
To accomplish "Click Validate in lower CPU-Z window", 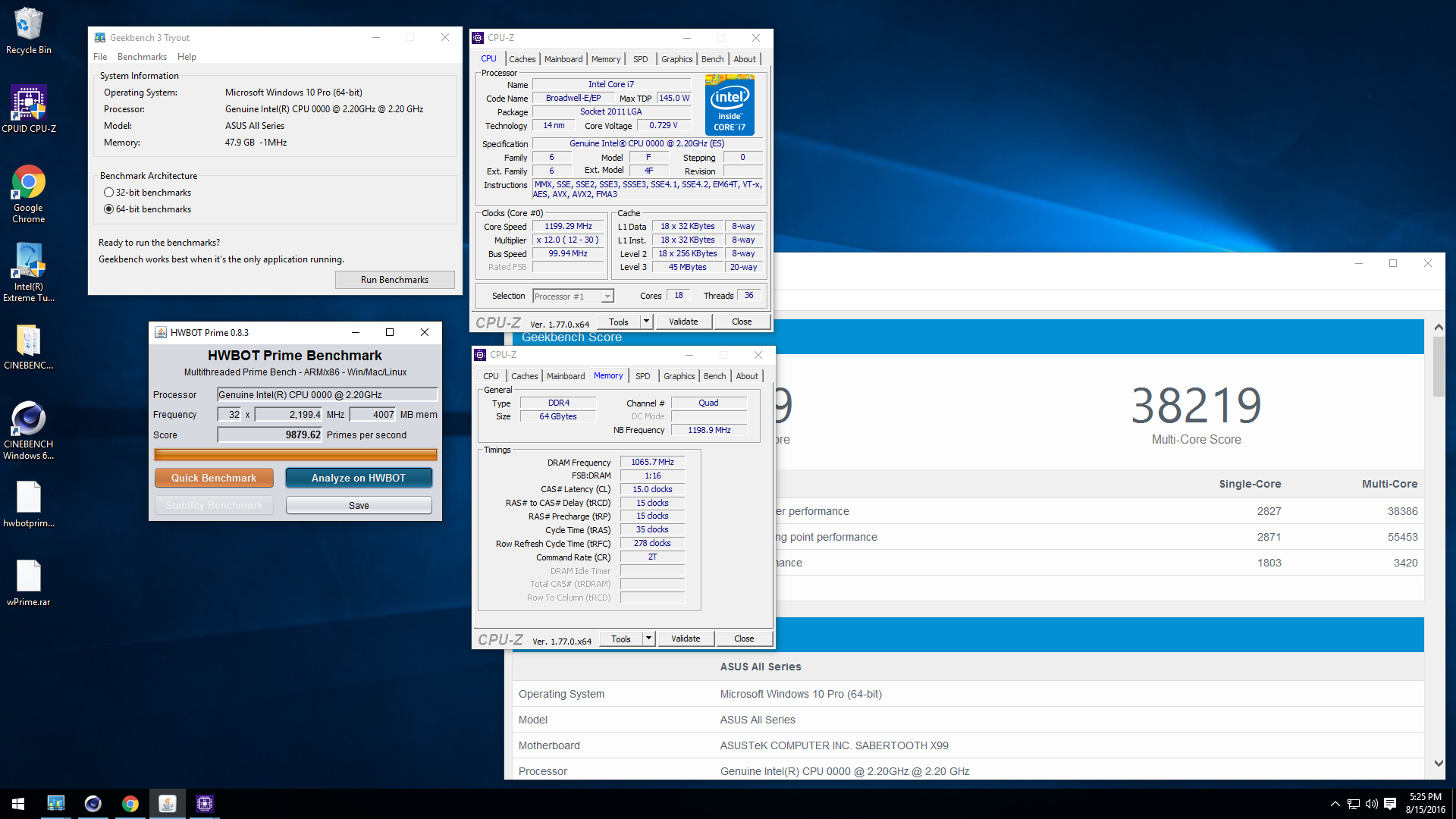I will click(x=686, y=639).
